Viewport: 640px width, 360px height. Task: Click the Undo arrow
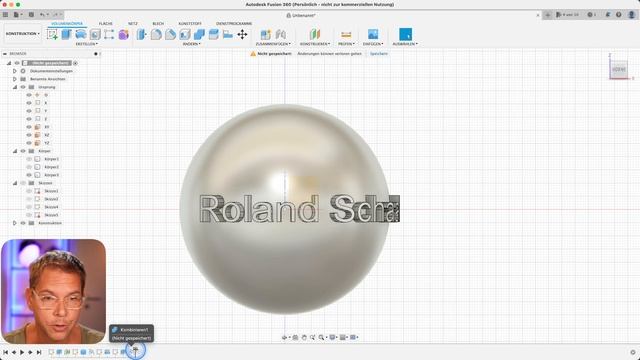point(42,15)
